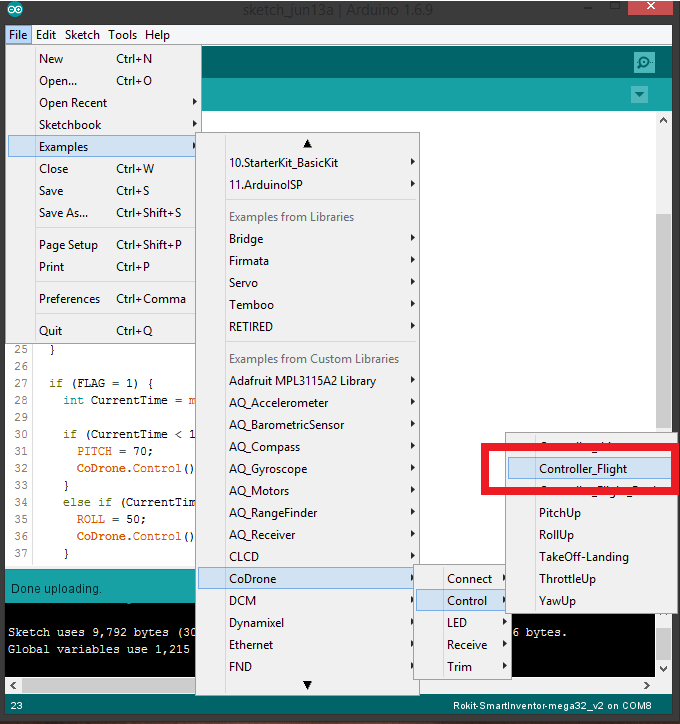Image resolution: width=680 pixels, height=724 pixels.
Task: Open the tab options dropdown arrow
Action: coord(639,94)
